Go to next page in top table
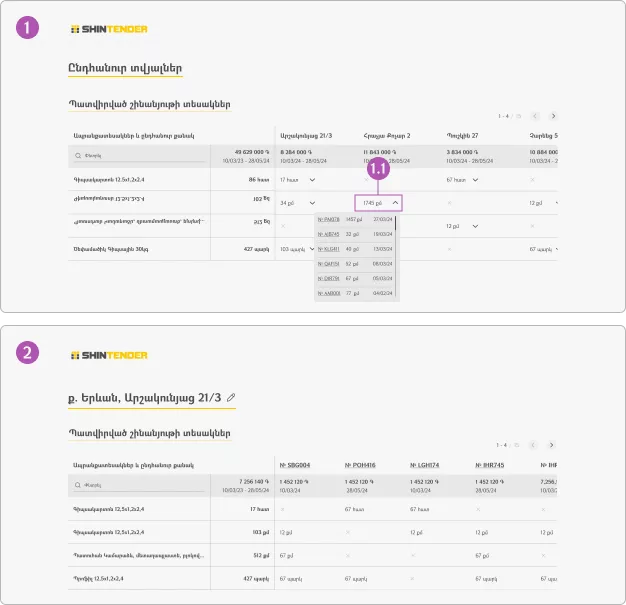This screenshot has width=626, height=605. pyautogui.click(x=553, y=116)
